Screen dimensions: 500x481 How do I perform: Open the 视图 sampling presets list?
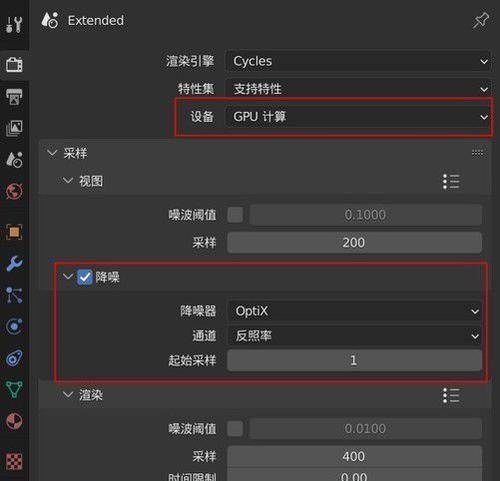coord(451,182)
